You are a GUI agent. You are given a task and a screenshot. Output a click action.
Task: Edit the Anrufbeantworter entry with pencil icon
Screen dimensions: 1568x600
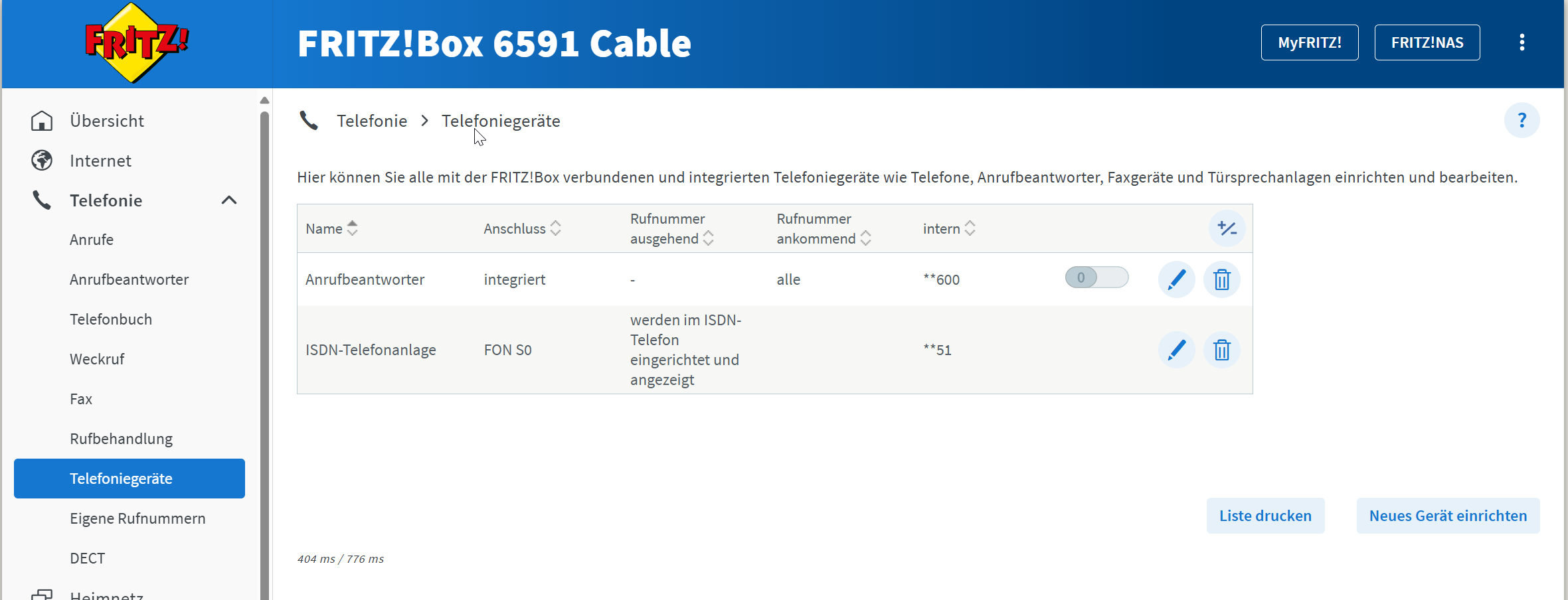point(1176,279)
